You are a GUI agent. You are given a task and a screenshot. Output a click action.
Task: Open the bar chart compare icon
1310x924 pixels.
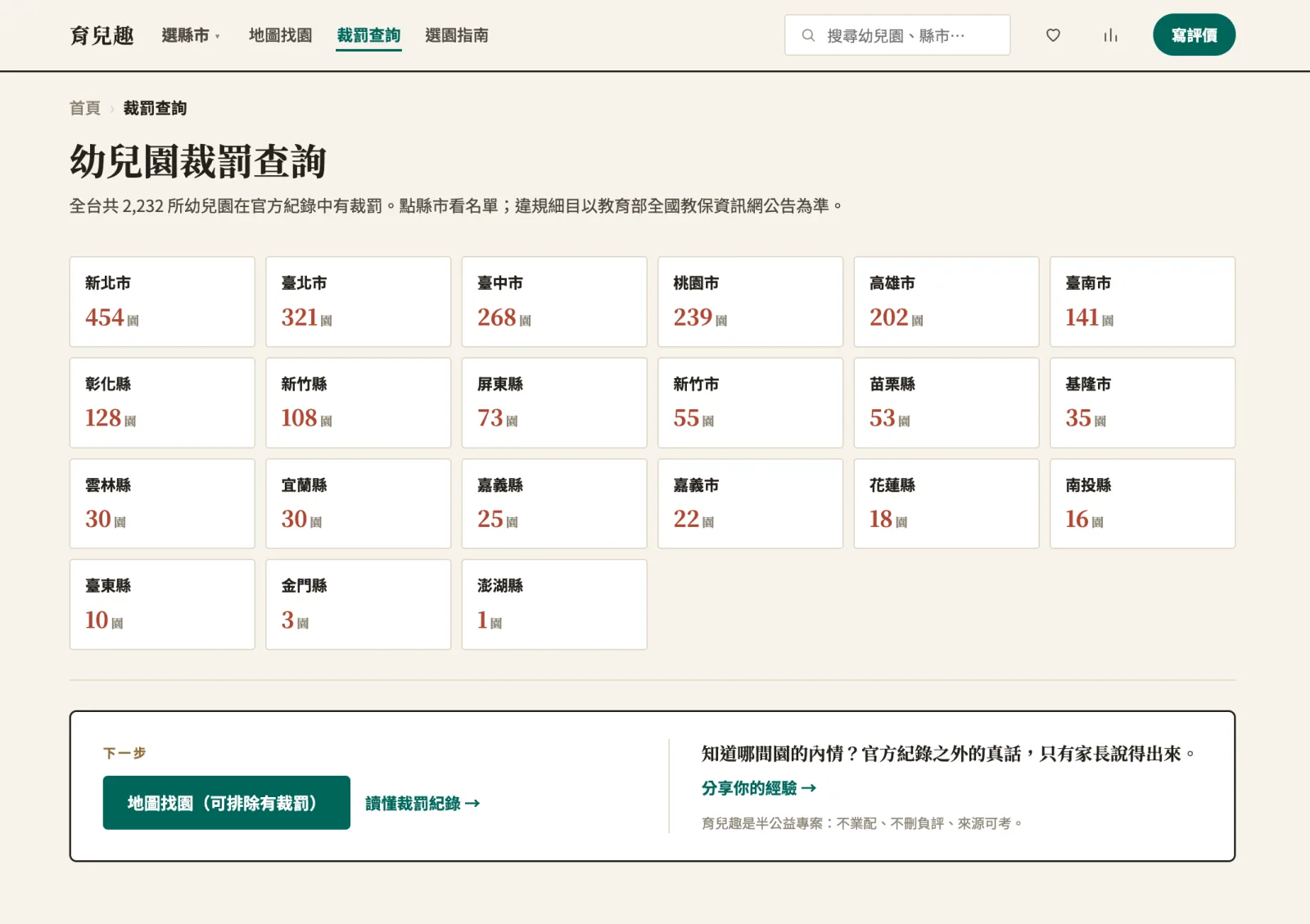[x=1110, y=35]
